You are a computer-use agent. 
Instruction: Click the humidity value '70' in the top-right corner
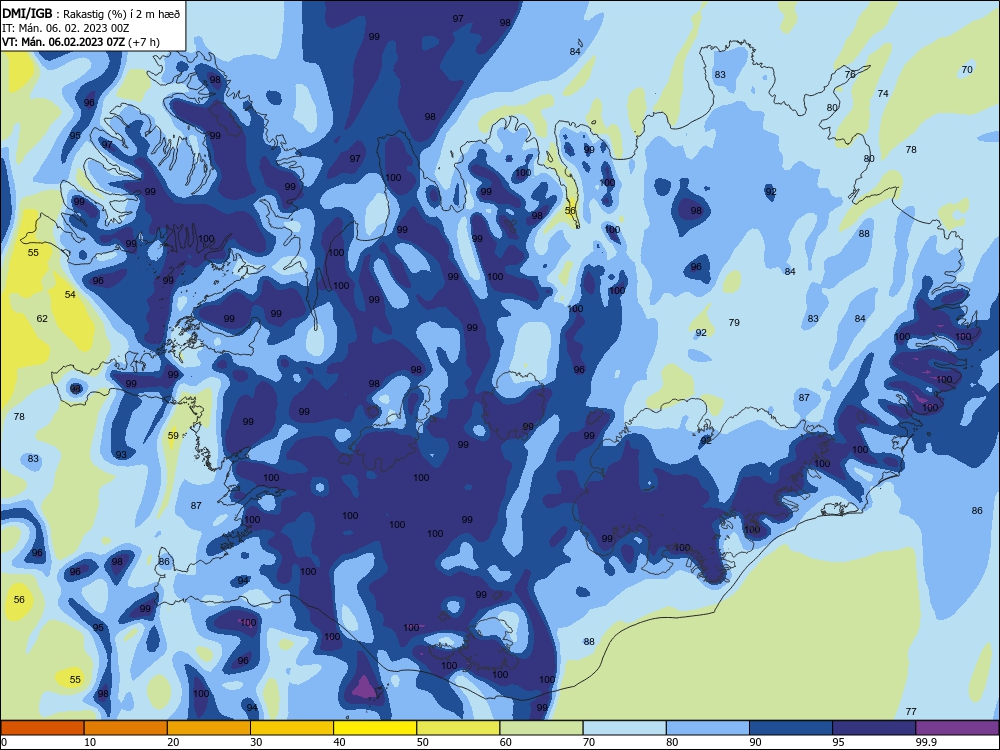tap(967, 70)
